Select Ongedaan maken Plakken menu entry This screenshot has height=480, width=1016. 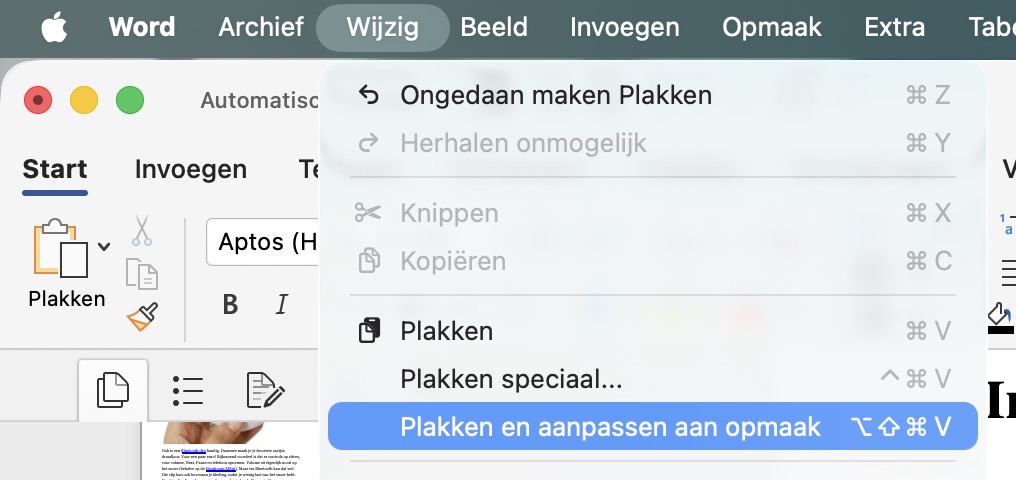[556, 95]
